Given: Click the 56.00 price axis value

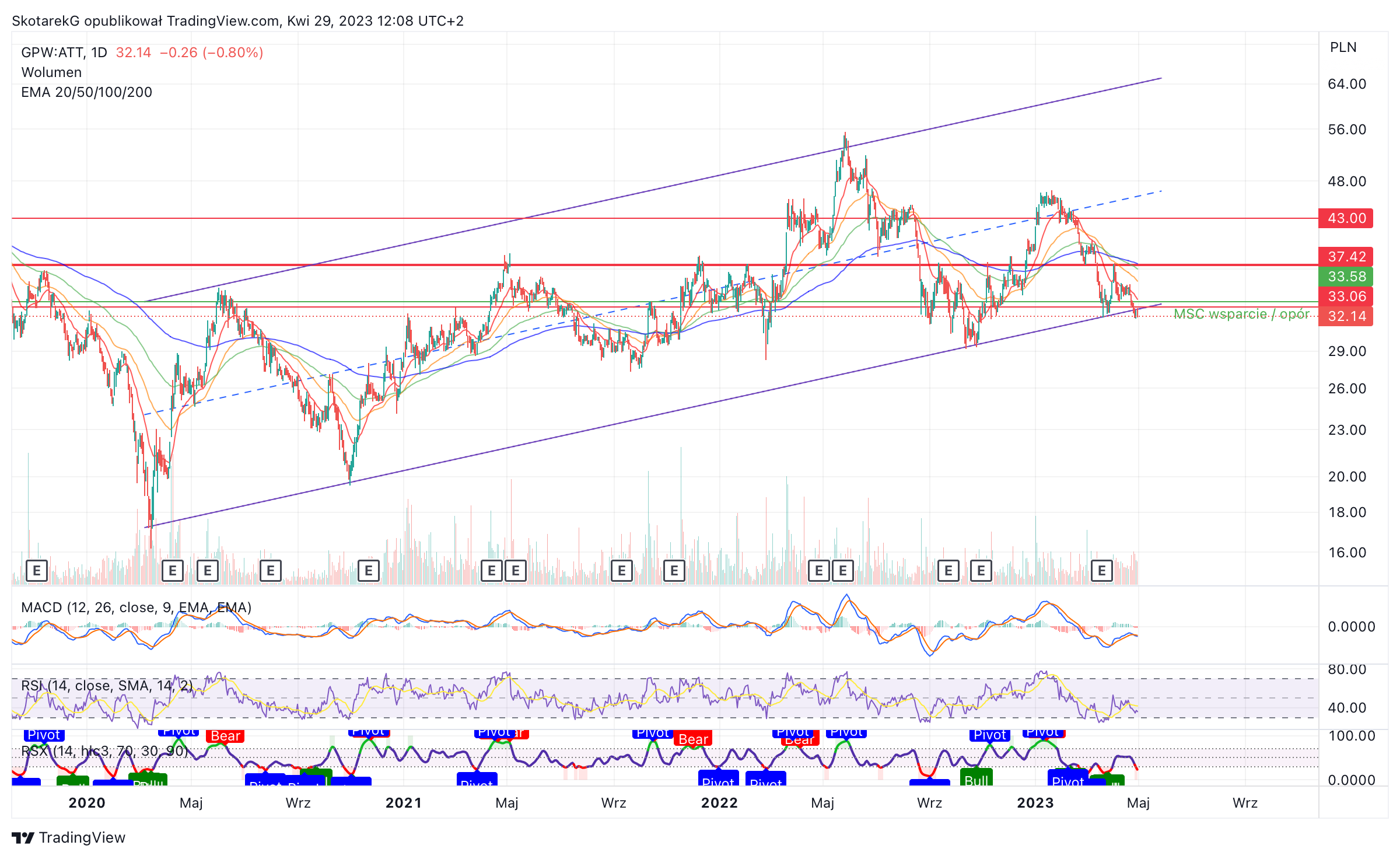Looking at the screenshot, I should (x=1347, y=130).
